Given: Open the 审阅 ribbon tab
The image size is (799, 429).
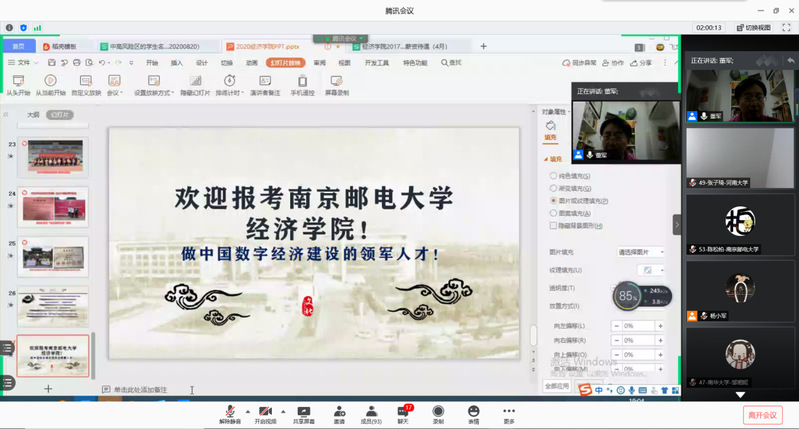Looking at the screenshot, I should tap(319, 62).
